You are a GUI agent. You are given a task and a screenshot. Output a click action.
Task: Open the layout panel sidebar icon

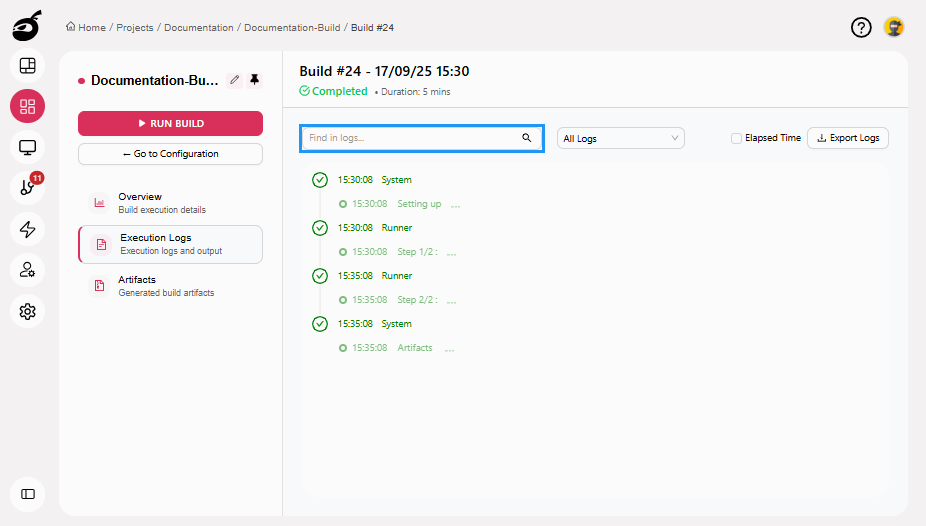click(28, 66)
